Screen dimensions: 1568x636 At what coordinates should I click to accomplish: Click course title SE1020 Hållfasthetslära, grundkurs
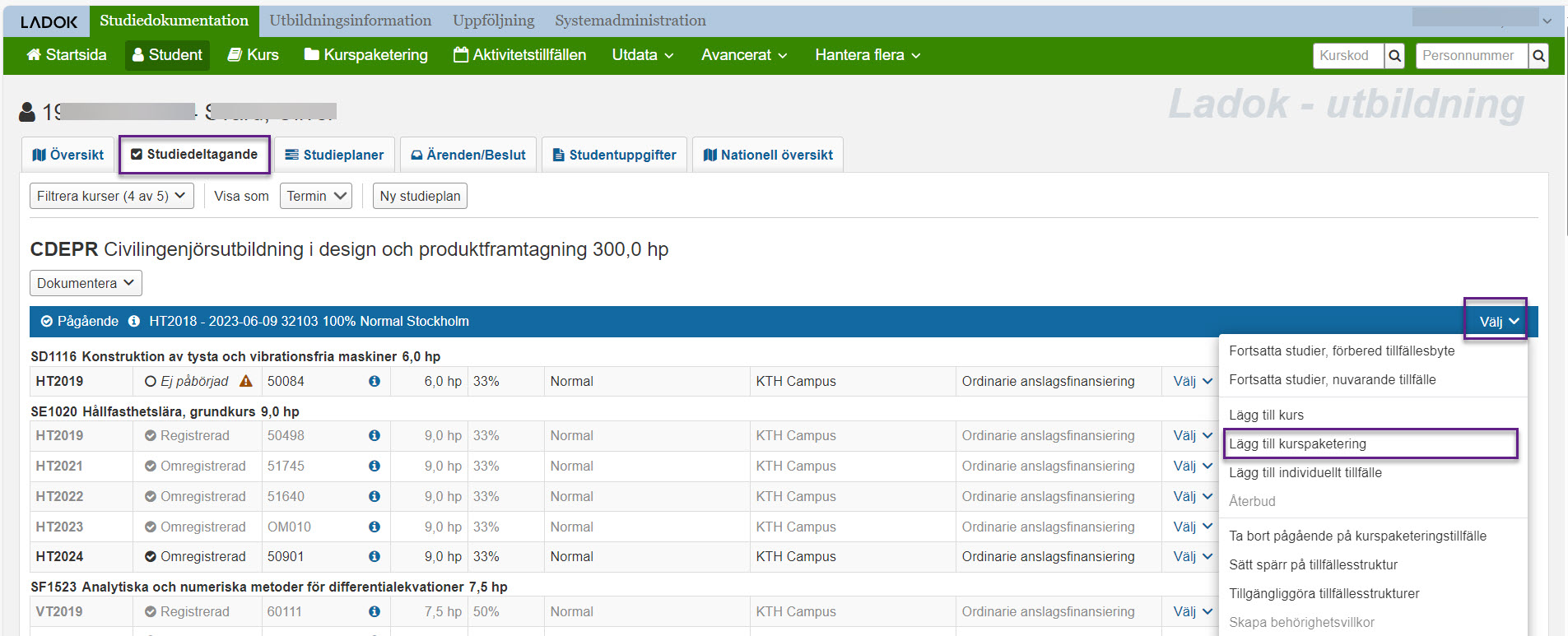(x=165, y=412)
